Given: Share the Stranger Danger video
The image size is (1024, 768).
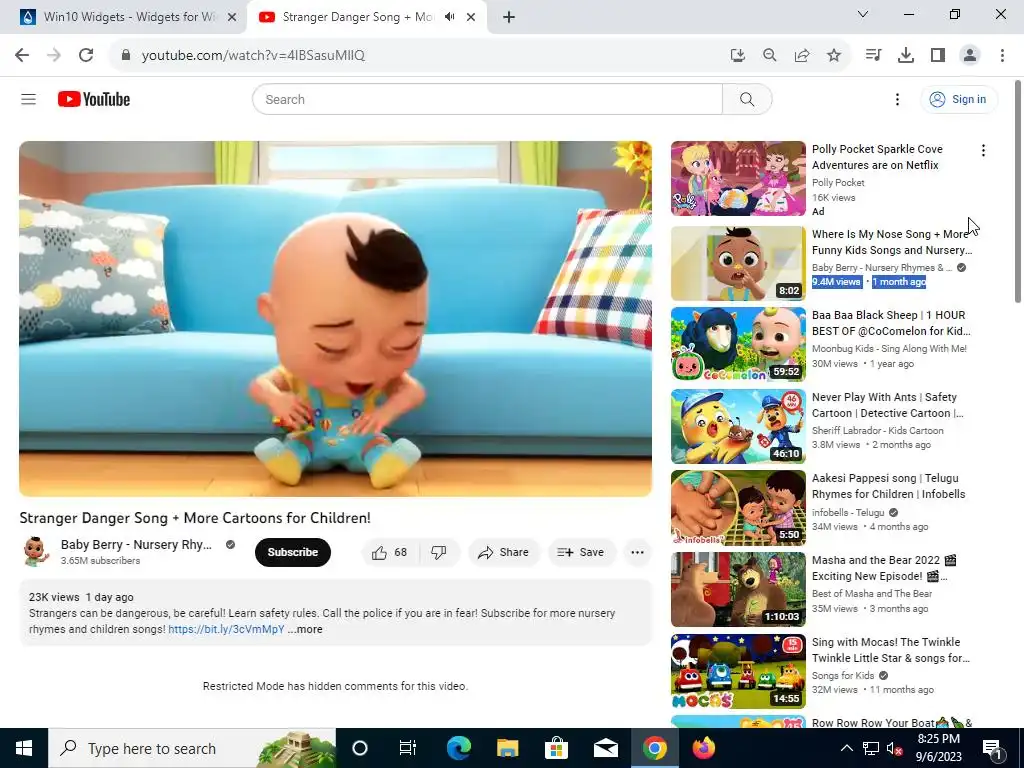Looking at the screenshot, I should tap(504, 552).
